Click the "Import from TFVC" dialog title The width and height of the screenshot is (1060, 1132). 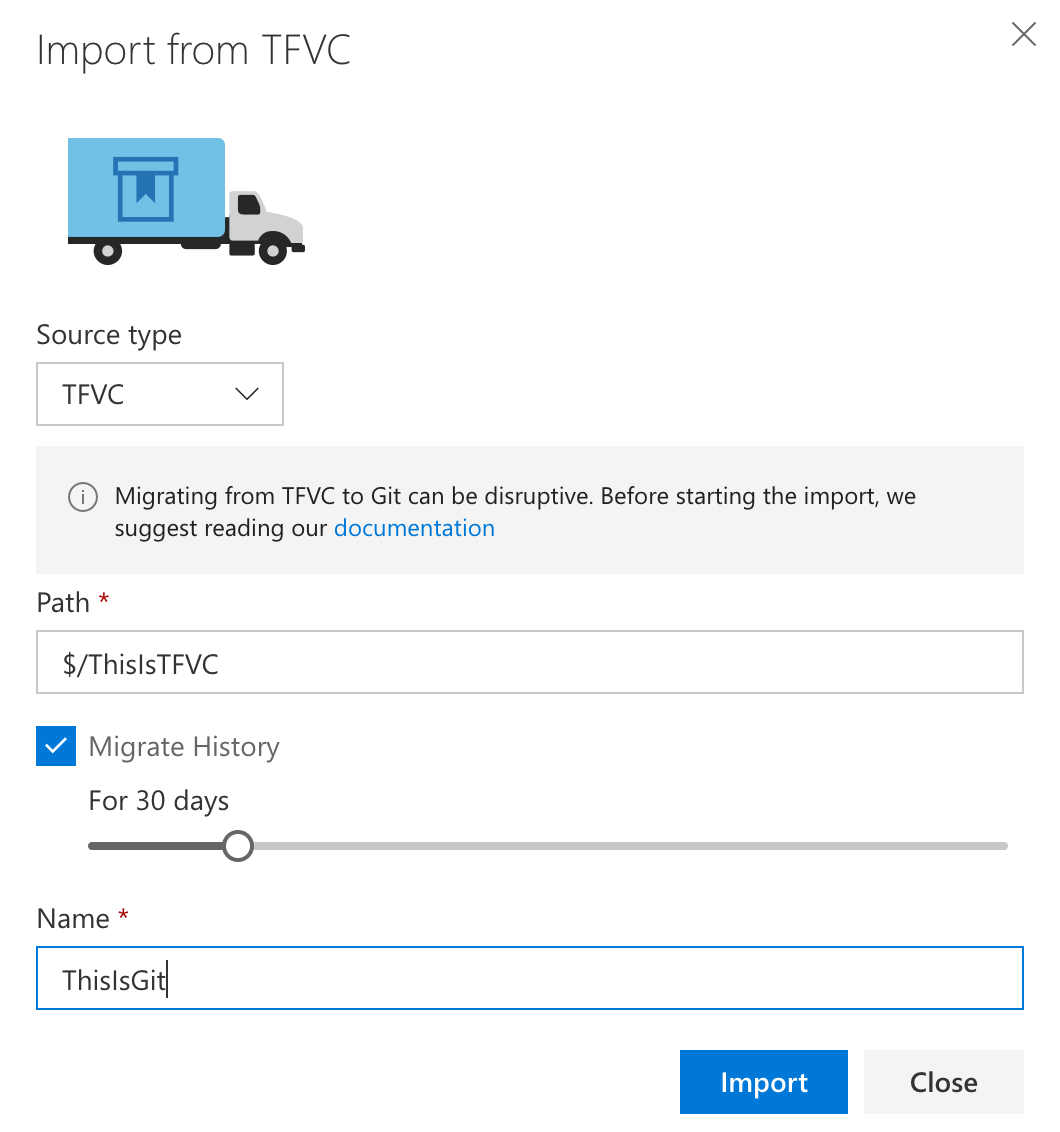pyautogui.click(x=194, y=50)
